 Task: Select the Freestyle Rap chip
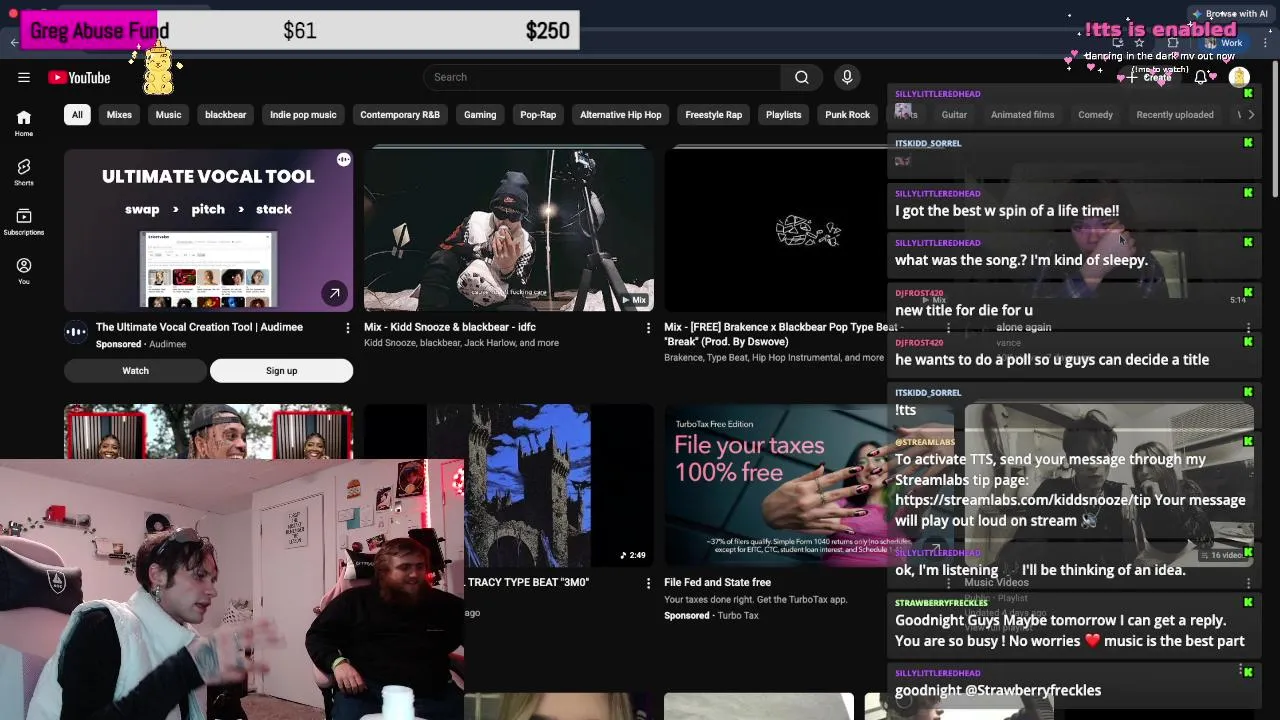tap(713, 115)
